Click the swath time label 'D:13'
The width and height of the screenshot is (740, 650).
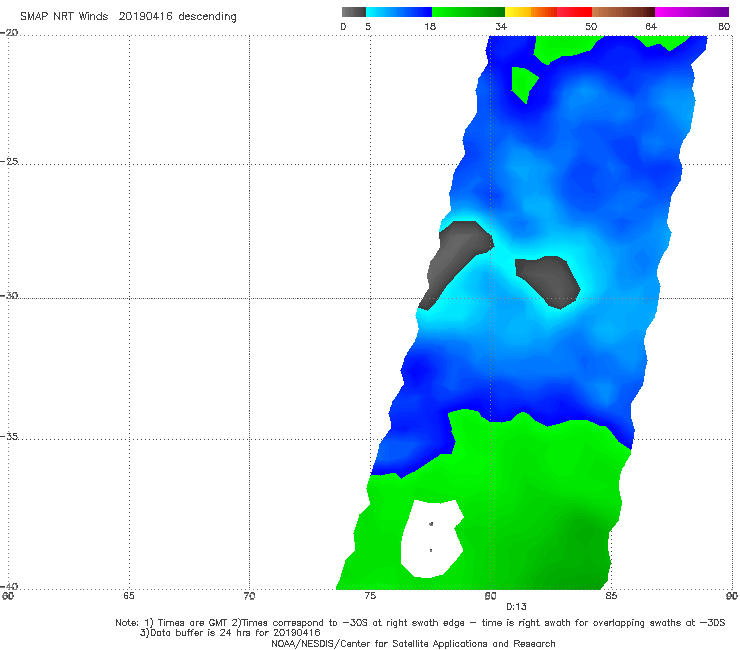point(516,607)
